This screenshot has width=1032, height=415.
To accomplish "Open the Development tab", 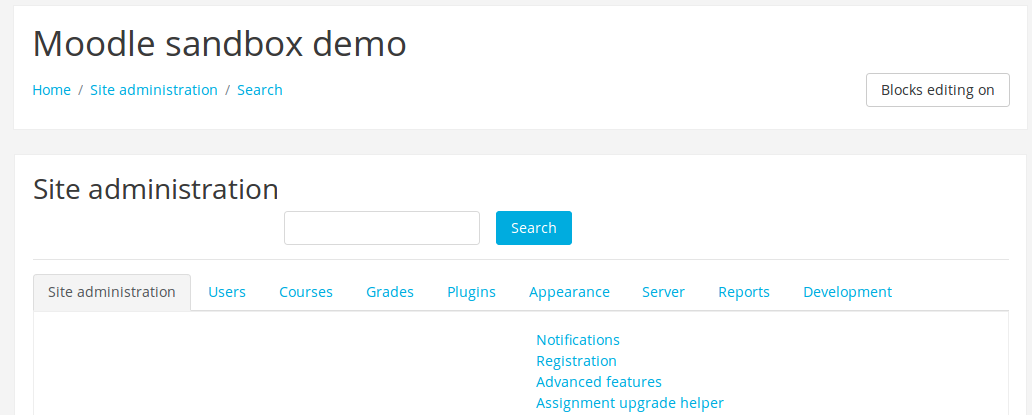I will pyautogui.click(x=848, y=292).
